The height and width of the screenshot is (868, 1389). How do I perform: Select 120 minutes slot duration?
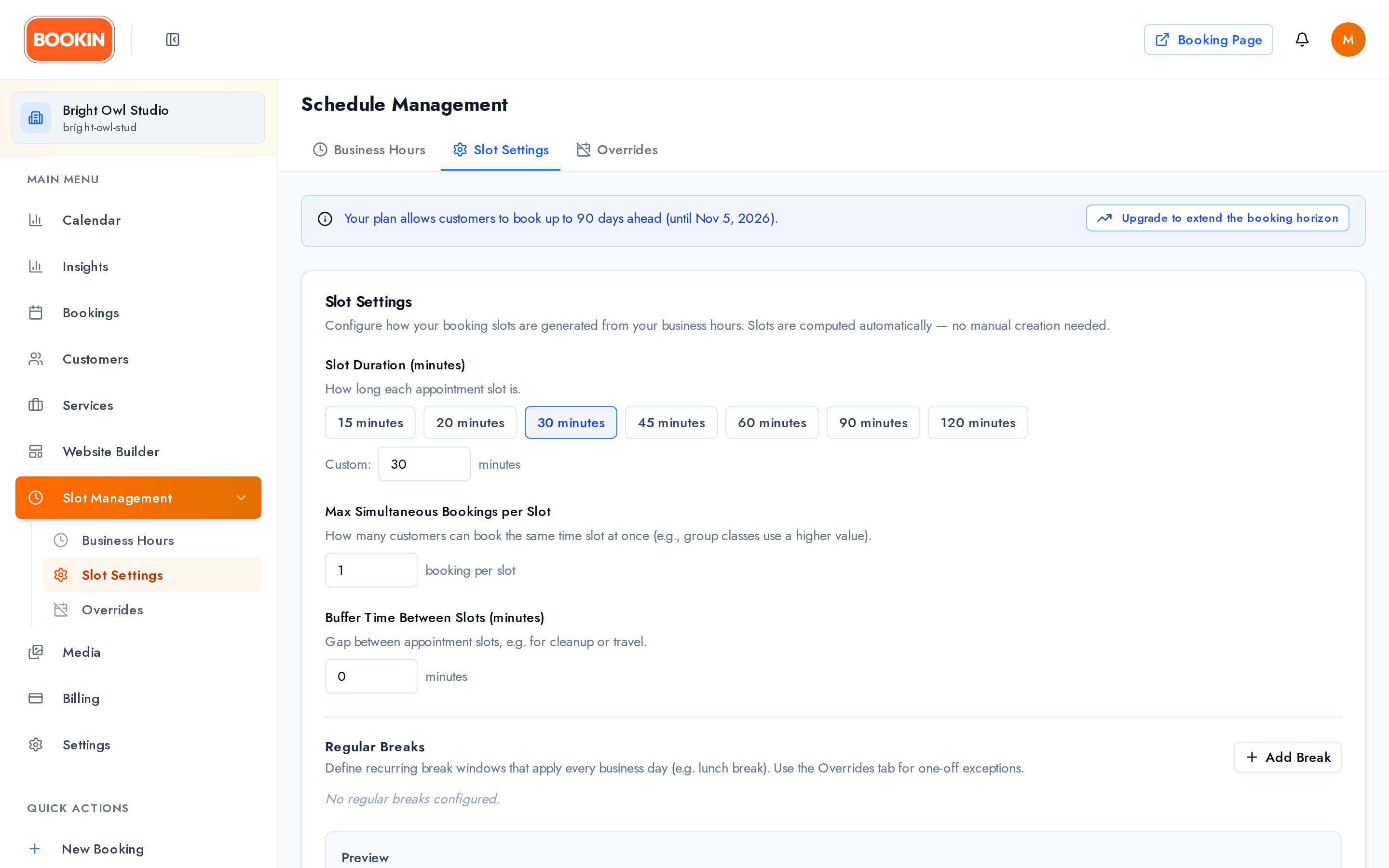[978, 422]
